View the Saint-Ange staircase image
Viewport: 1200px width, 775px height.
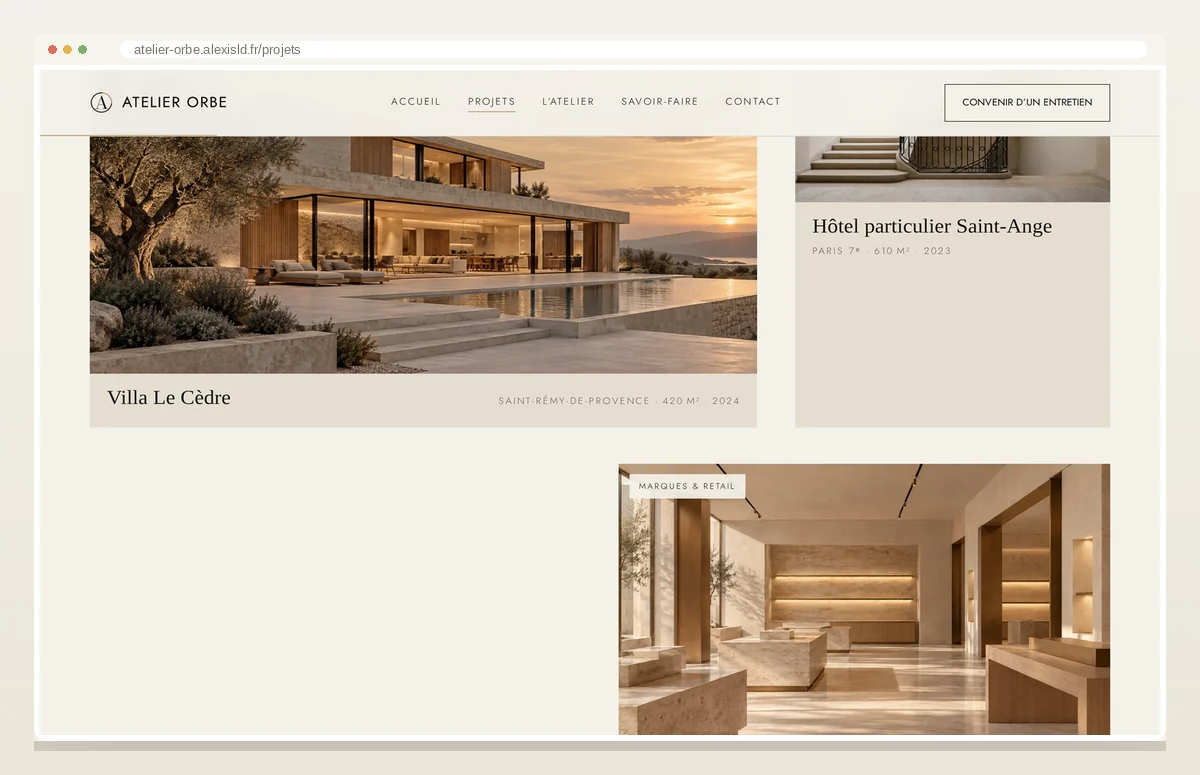point(952,169)
